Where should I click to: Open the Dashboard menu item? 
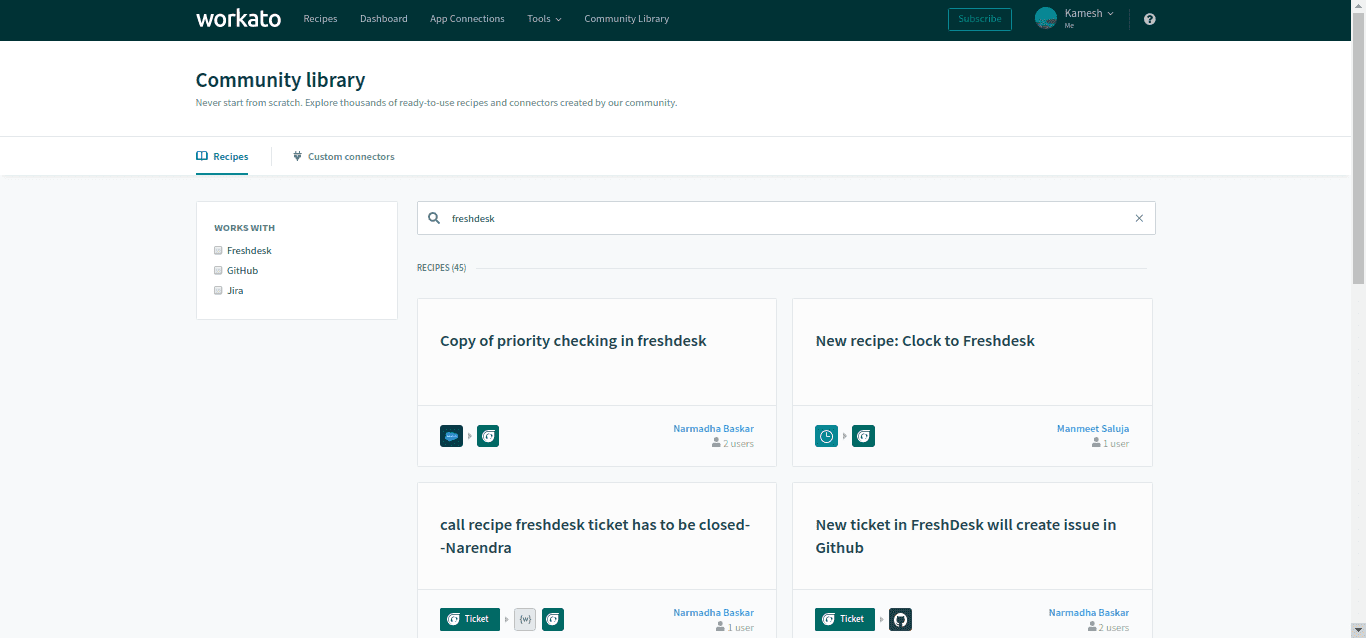(x=384, y=18)
